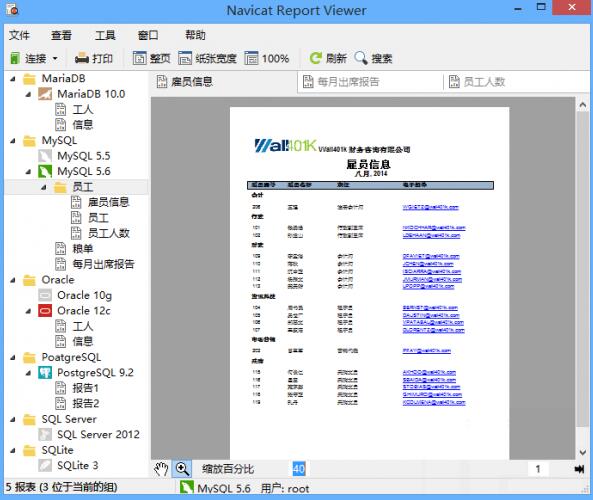593x500 pixels.
Task: Switch to the 雇员信息 tab
Action: tap(225, 82)
